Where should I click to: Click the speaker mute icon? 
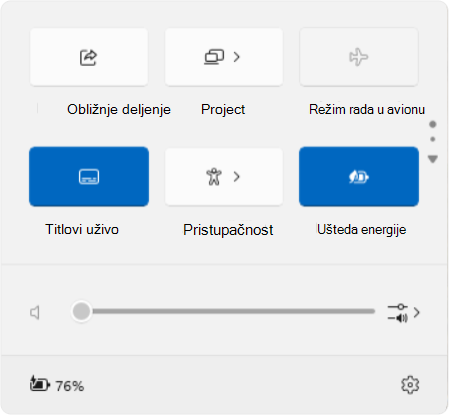pyautogui.click(x=35, y=312)
